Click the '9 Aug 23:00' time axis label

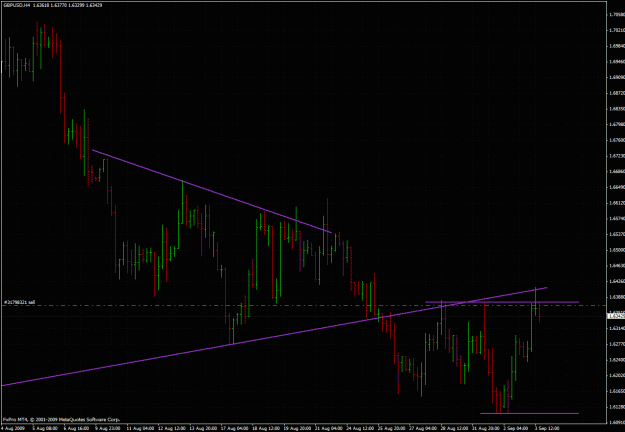point(106,428)
